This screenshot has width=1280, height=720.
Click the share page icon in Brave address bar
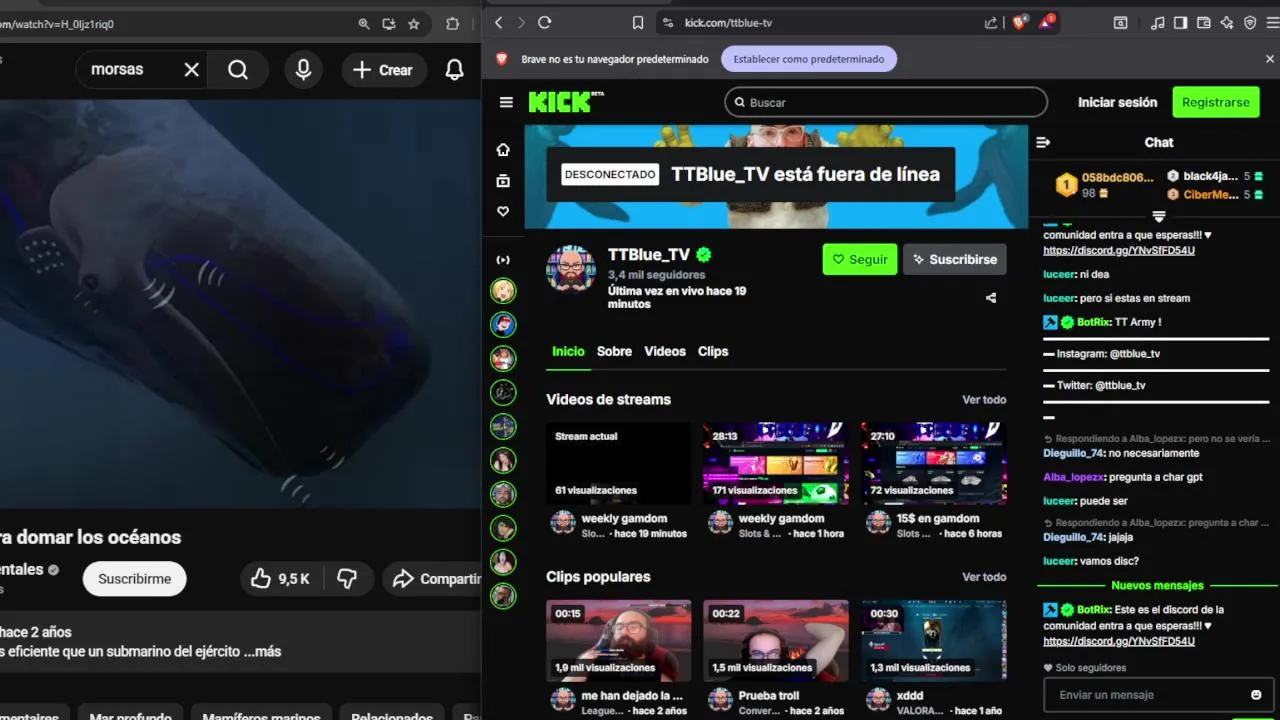991,23
